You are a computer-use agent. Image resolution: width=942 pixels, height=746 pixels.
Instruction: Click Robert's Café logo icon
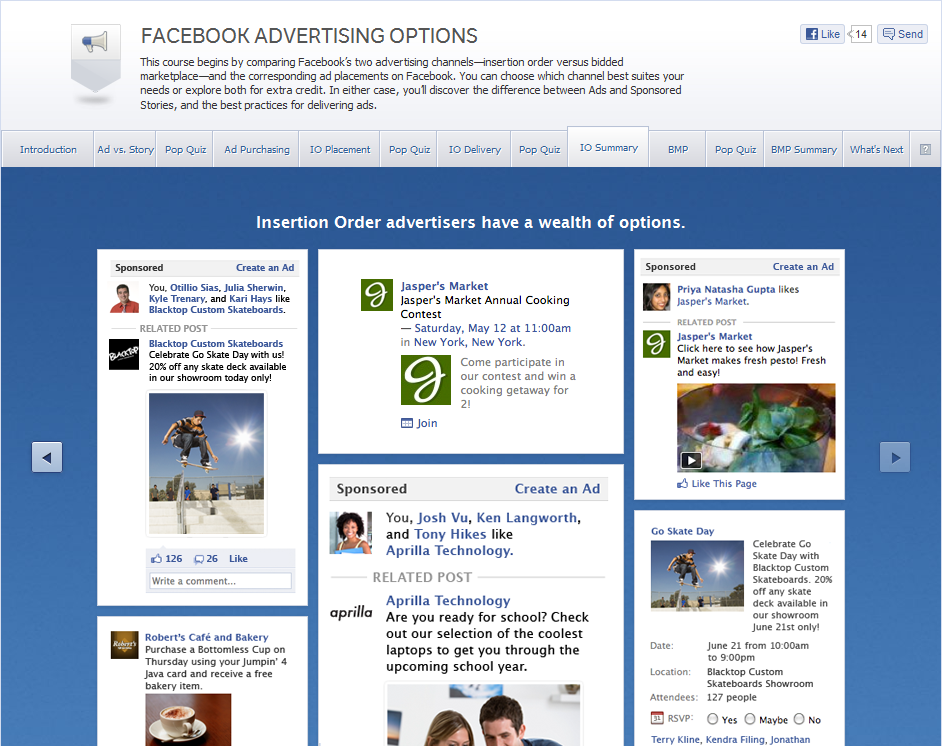[x=124, y=644]
